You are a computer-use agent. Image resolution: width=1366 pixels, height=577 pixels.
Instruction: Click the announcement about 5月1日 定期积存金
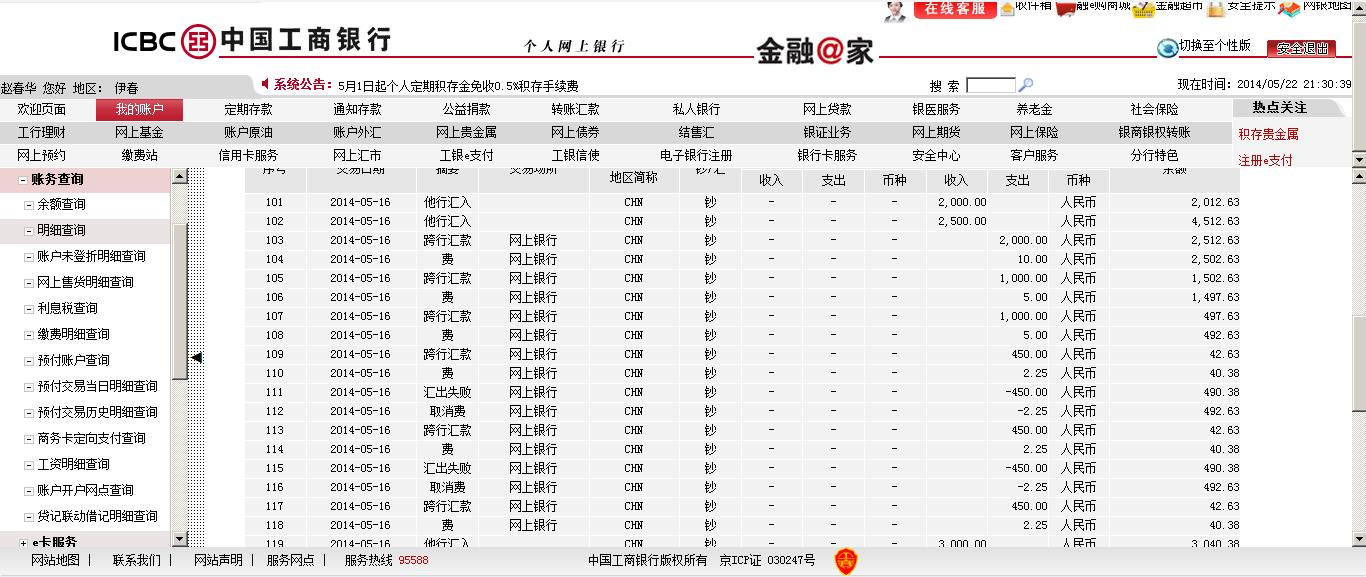pyautogui.click(x=458, y=86)
